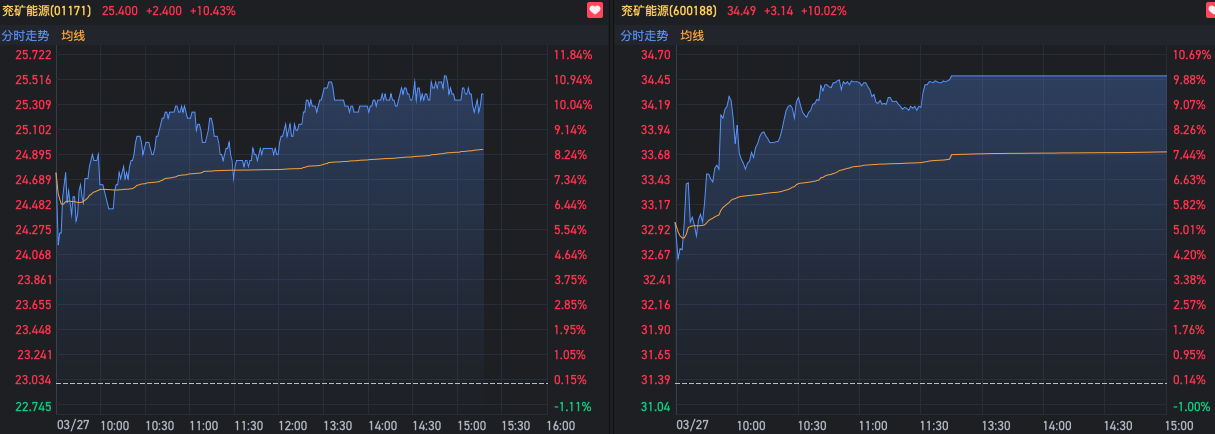Click the green 22.745 price axis label

[x=34, y=407]
